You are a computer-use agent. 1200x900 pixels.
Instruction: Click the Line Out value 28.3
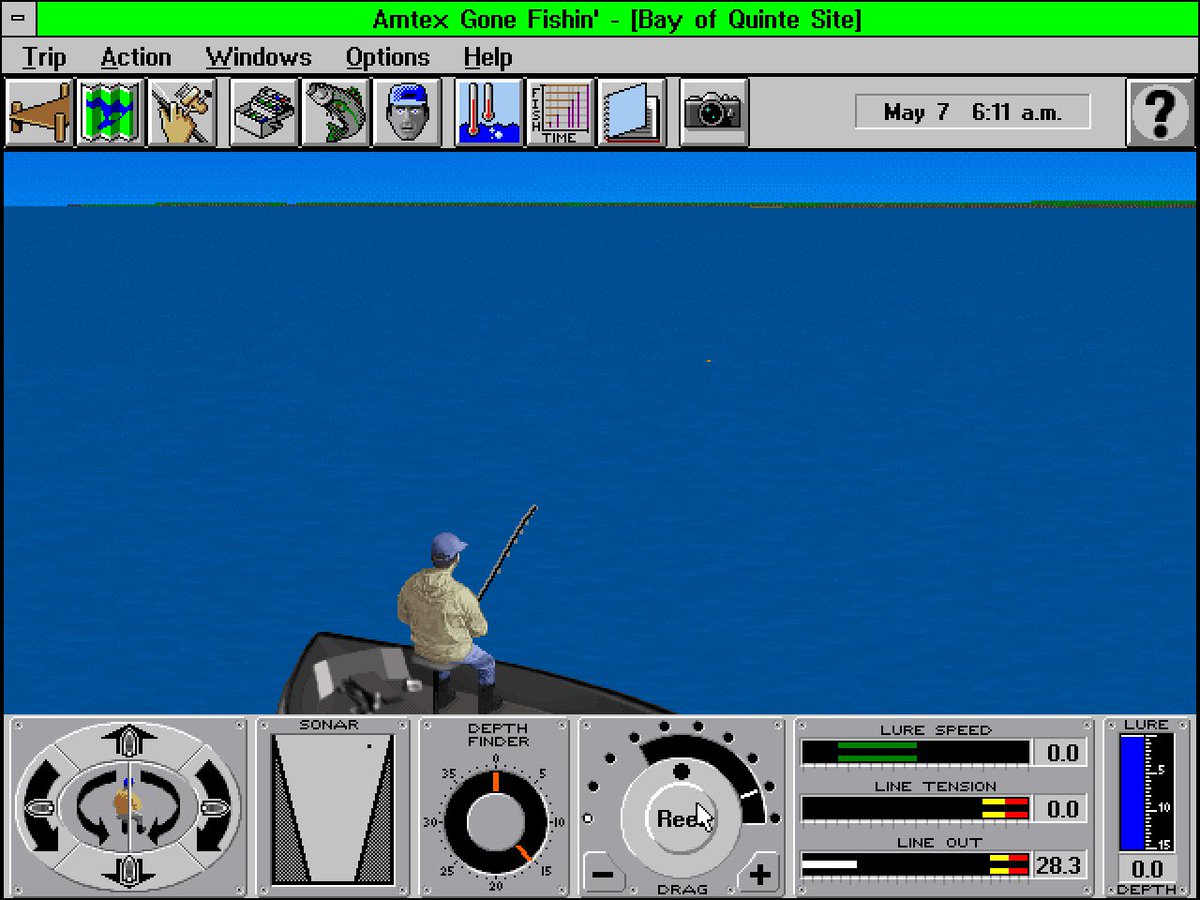coord(1059,865)
